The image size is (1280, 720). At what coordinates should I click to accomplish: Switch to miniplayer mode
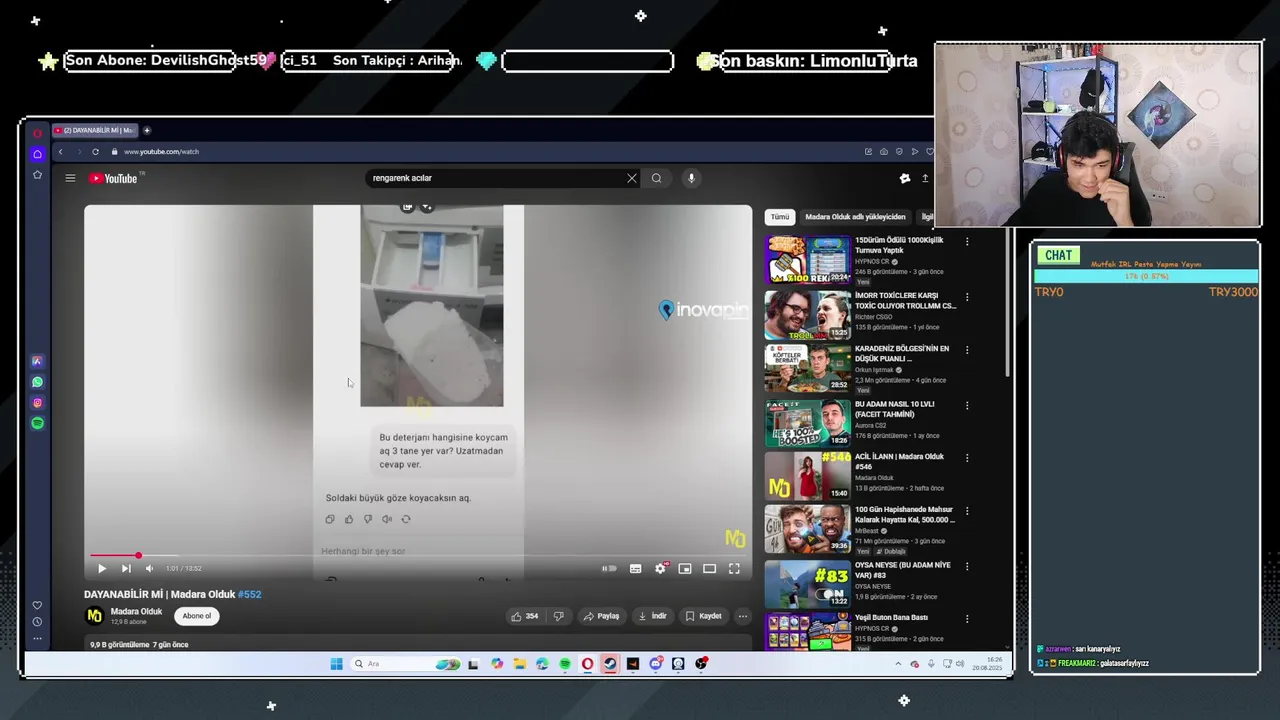tap(685, 568)
